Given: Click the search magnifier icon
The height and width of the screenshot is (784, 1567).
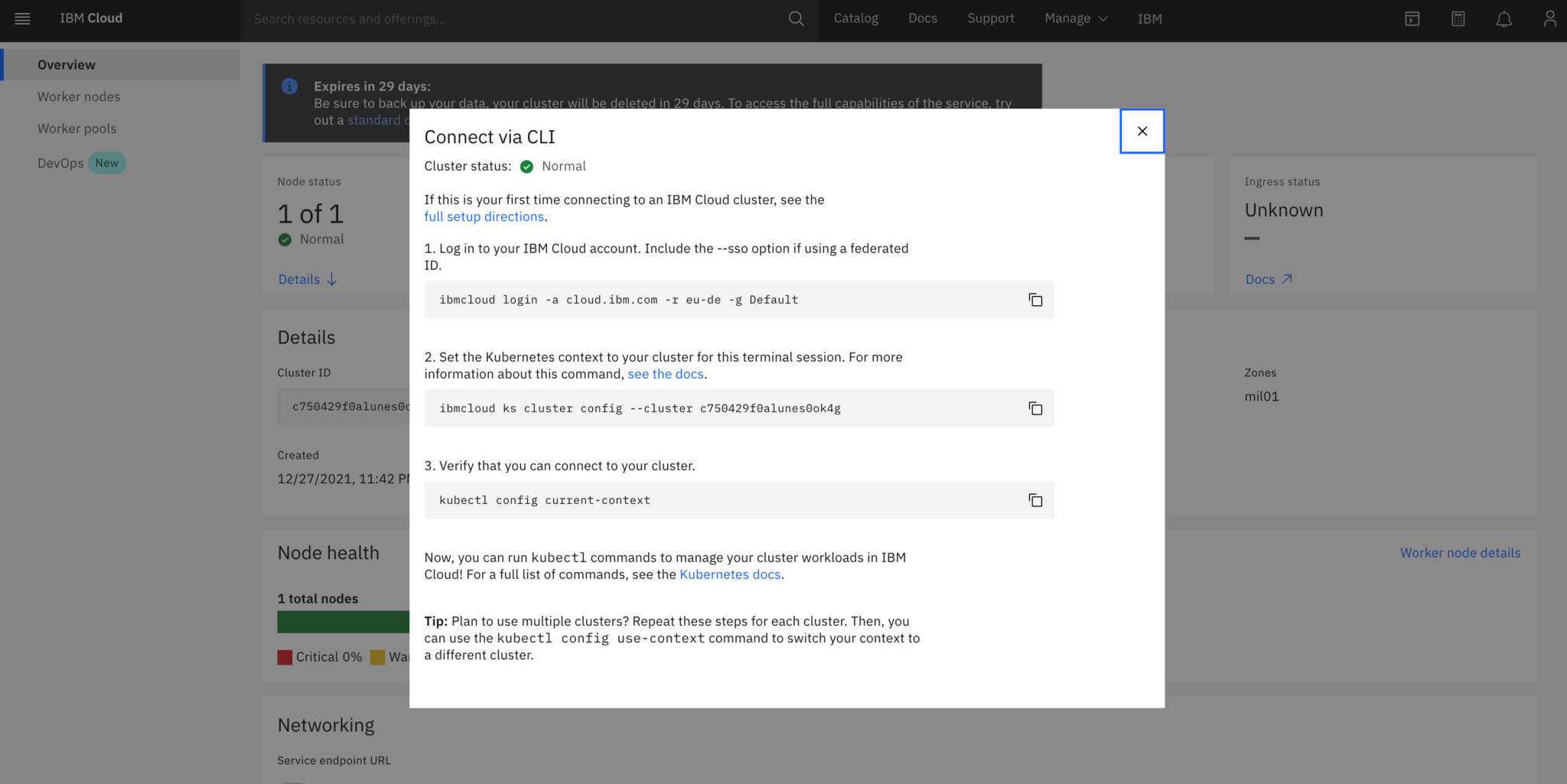Looking at the screenshot, I should pyautogui.click(x=796, y=18).
